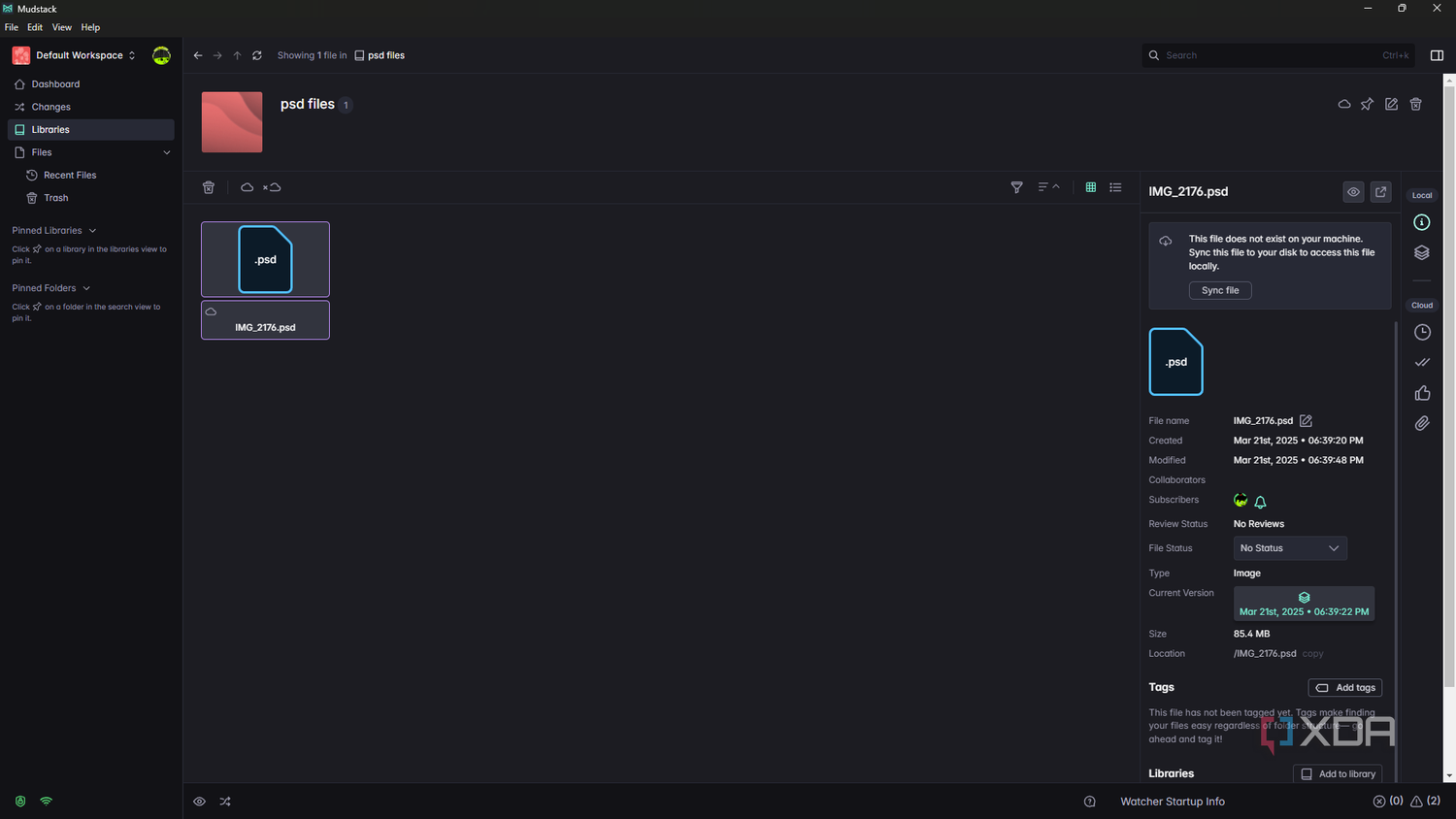The width and height of the screenshot is (1456, 819).
Task: Click the psd files breadcrumb
Action: pos(380,55)
